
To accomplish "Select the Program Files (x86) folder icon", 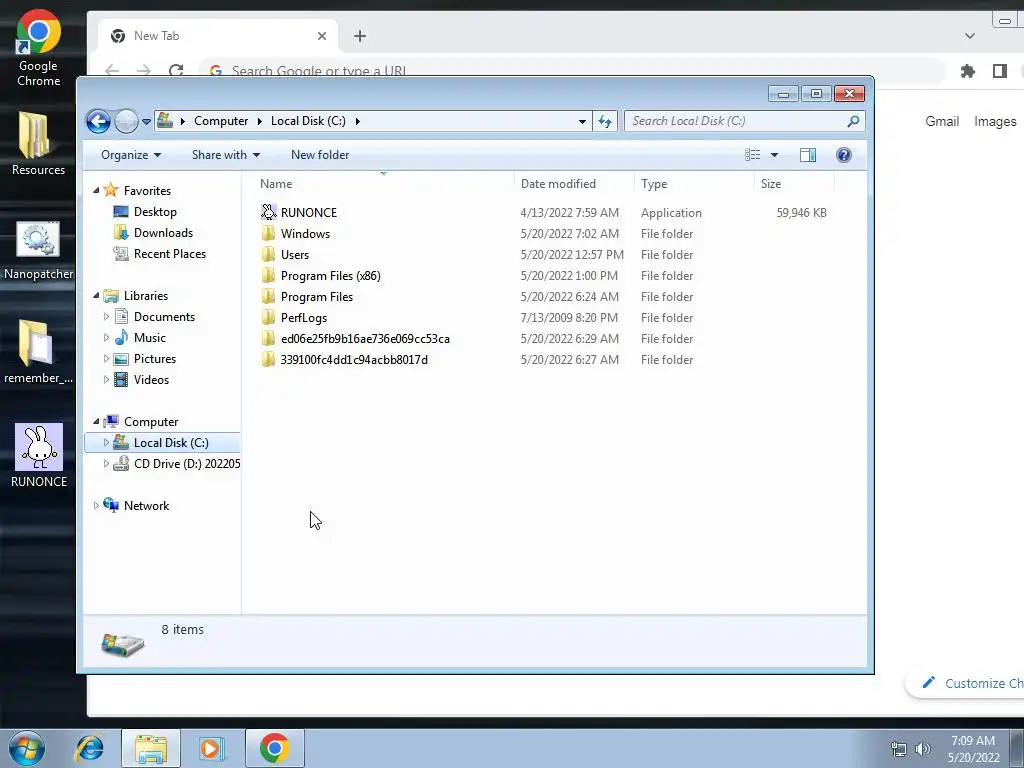I will (x=268, y=275).
